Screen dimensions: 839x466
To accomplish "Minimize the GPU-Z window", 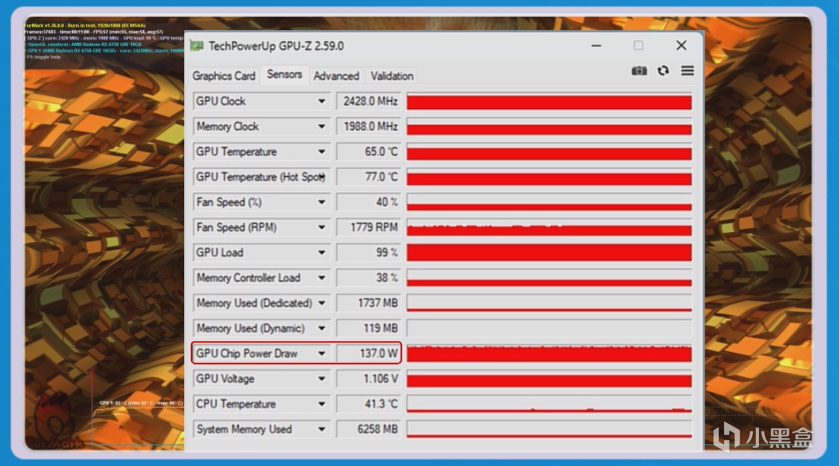I will pyautogui.click(x=596, y=46).
